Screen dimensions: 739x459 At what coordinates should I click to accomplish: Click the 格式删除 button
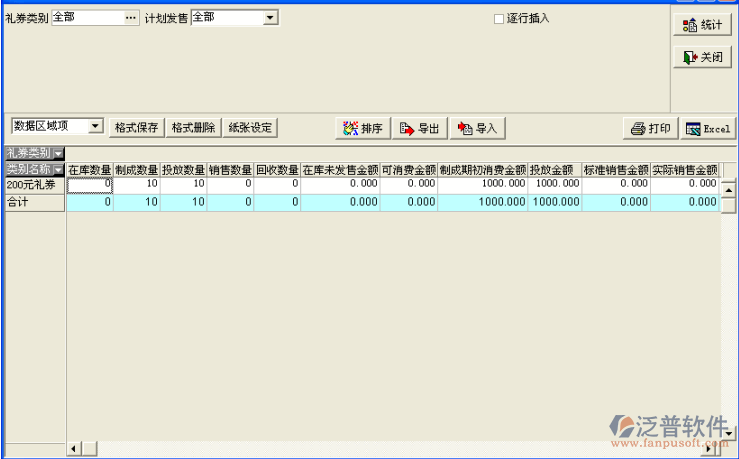(x=193, y=128)
